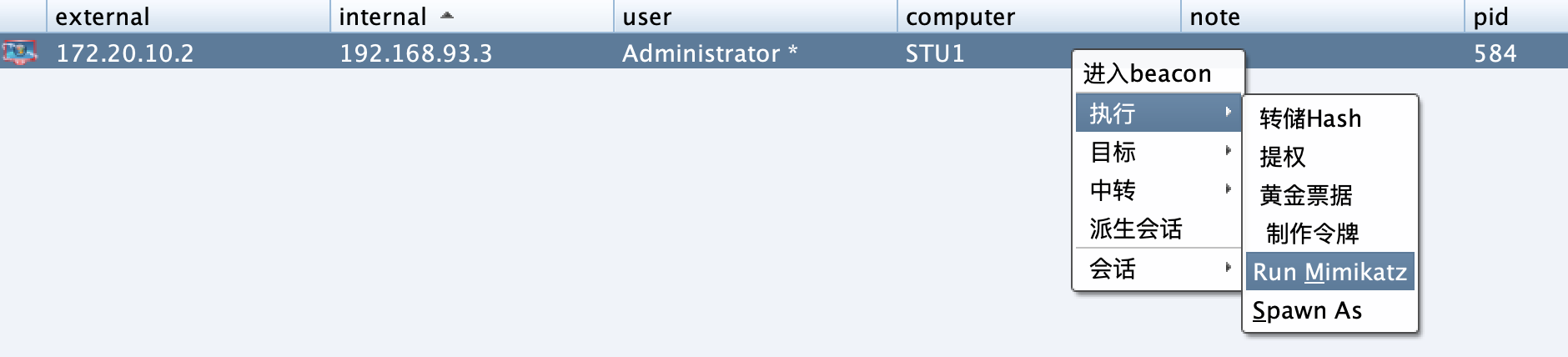Select the 192.168.93.3 internal address cell
The image size is (1568, 357).
coord(415,53)
